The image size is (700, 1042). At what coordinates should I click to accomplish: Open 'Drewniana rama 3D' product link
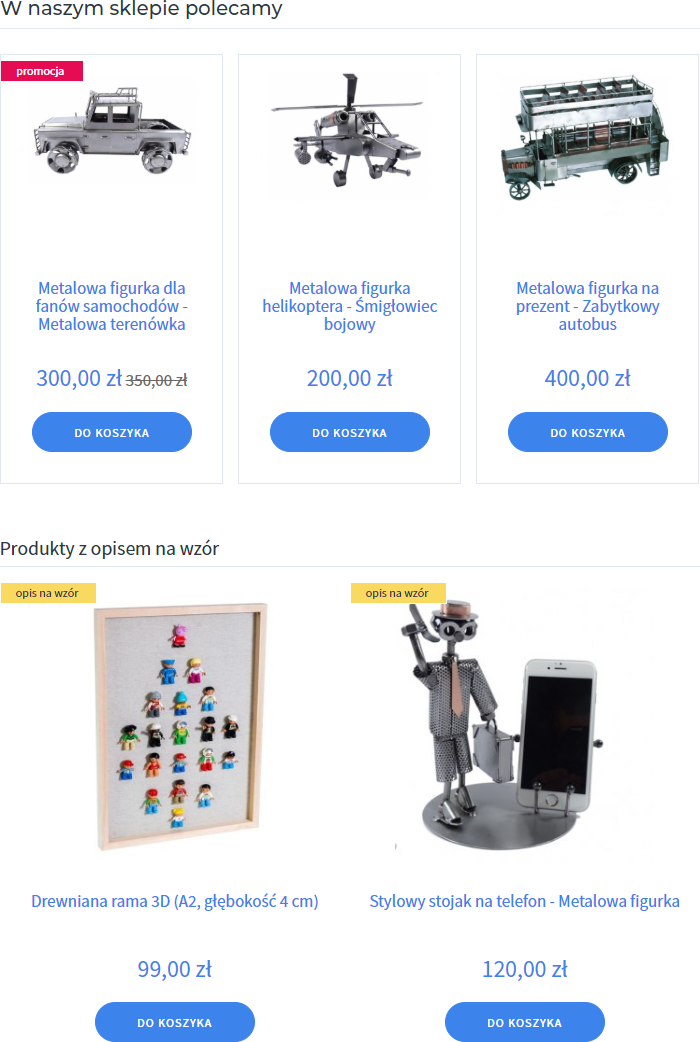click(175, 901)
